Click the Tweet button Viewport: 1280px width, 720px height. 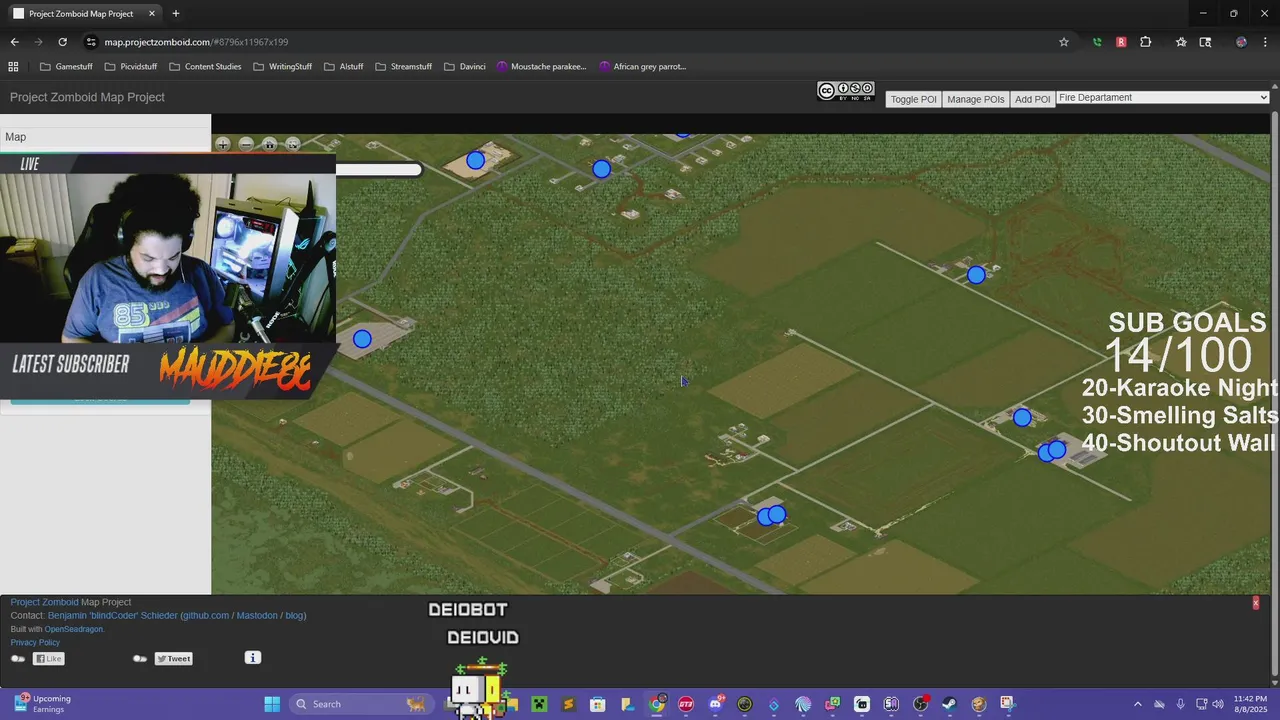(x=173, y=658)
